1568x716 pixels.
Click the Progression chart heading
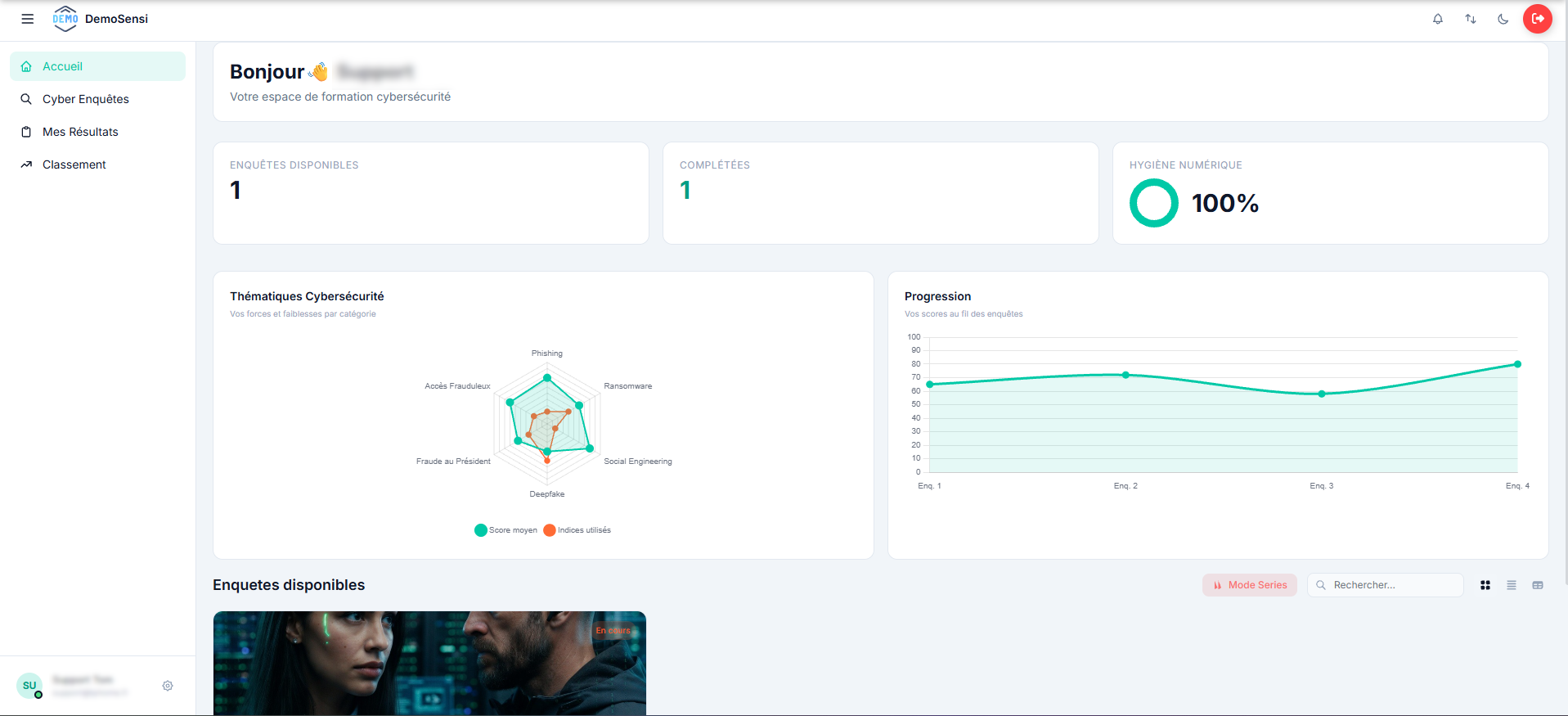[x=937, y=296]
